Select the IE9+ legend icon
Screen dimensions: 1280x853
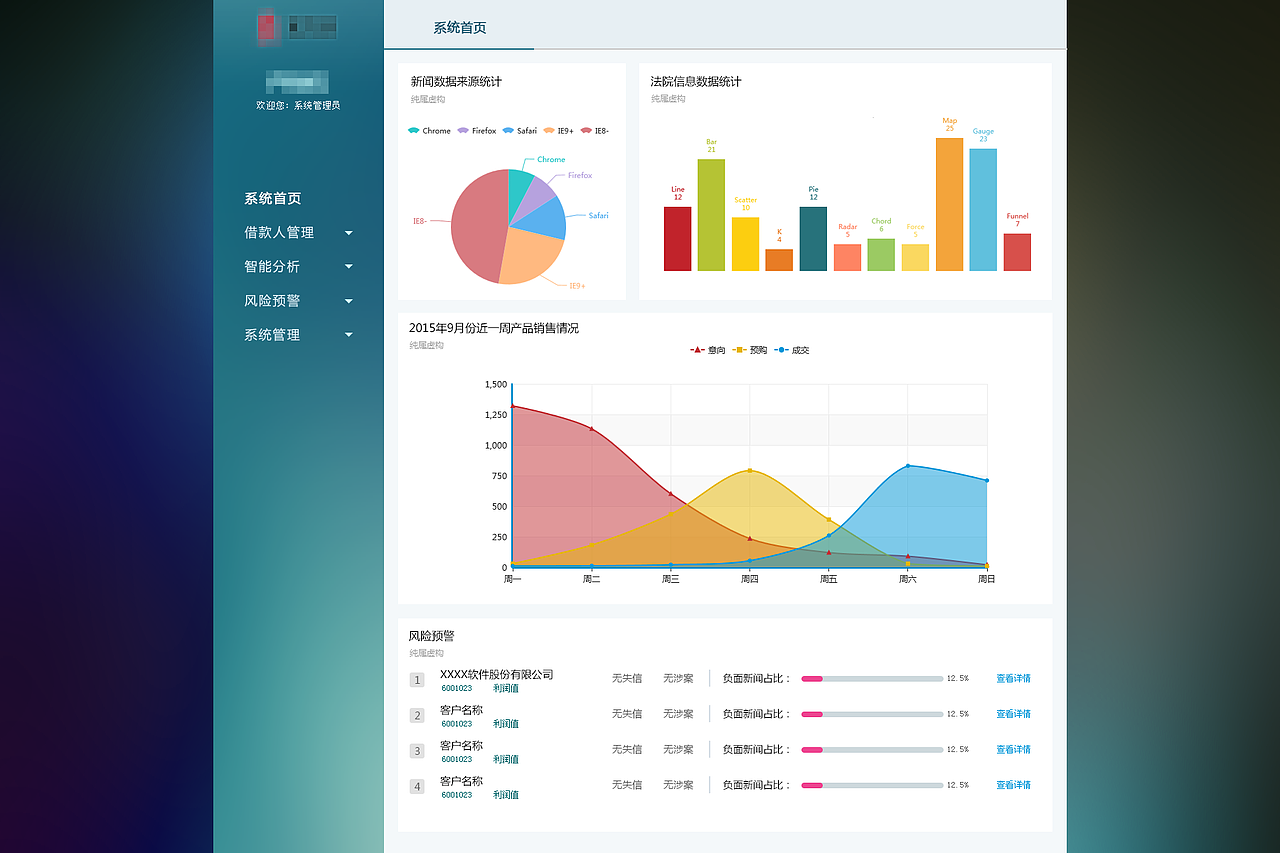pyautogui.click(x=550, y=130)
